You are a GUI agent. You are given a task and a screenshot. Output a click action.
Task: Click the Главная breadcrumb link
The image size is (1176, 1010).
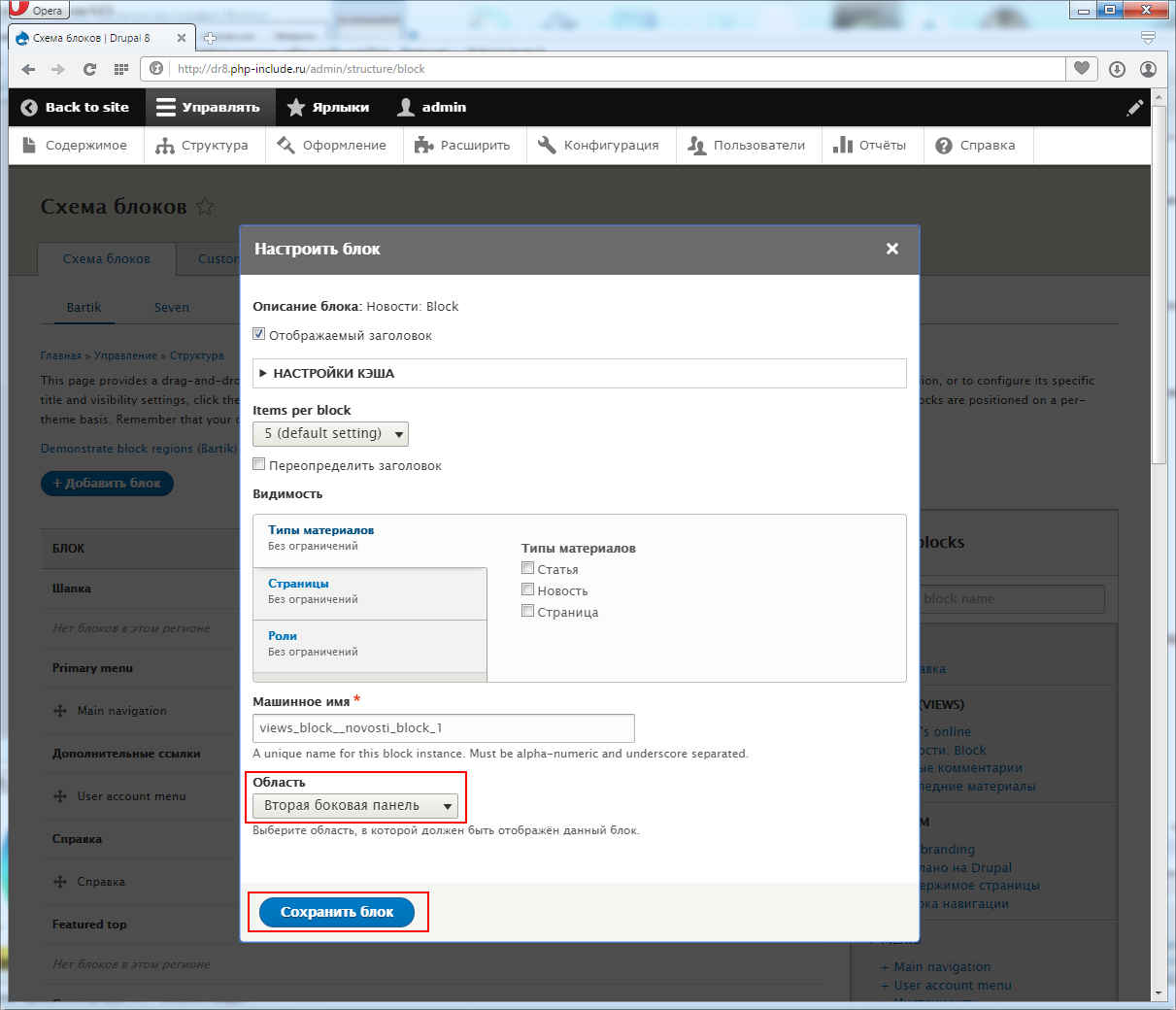[x=61, y=355]
